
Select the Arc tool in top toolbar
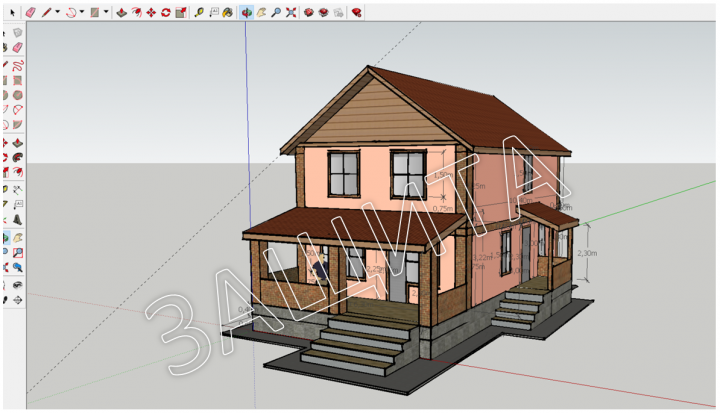click(71, 12)
